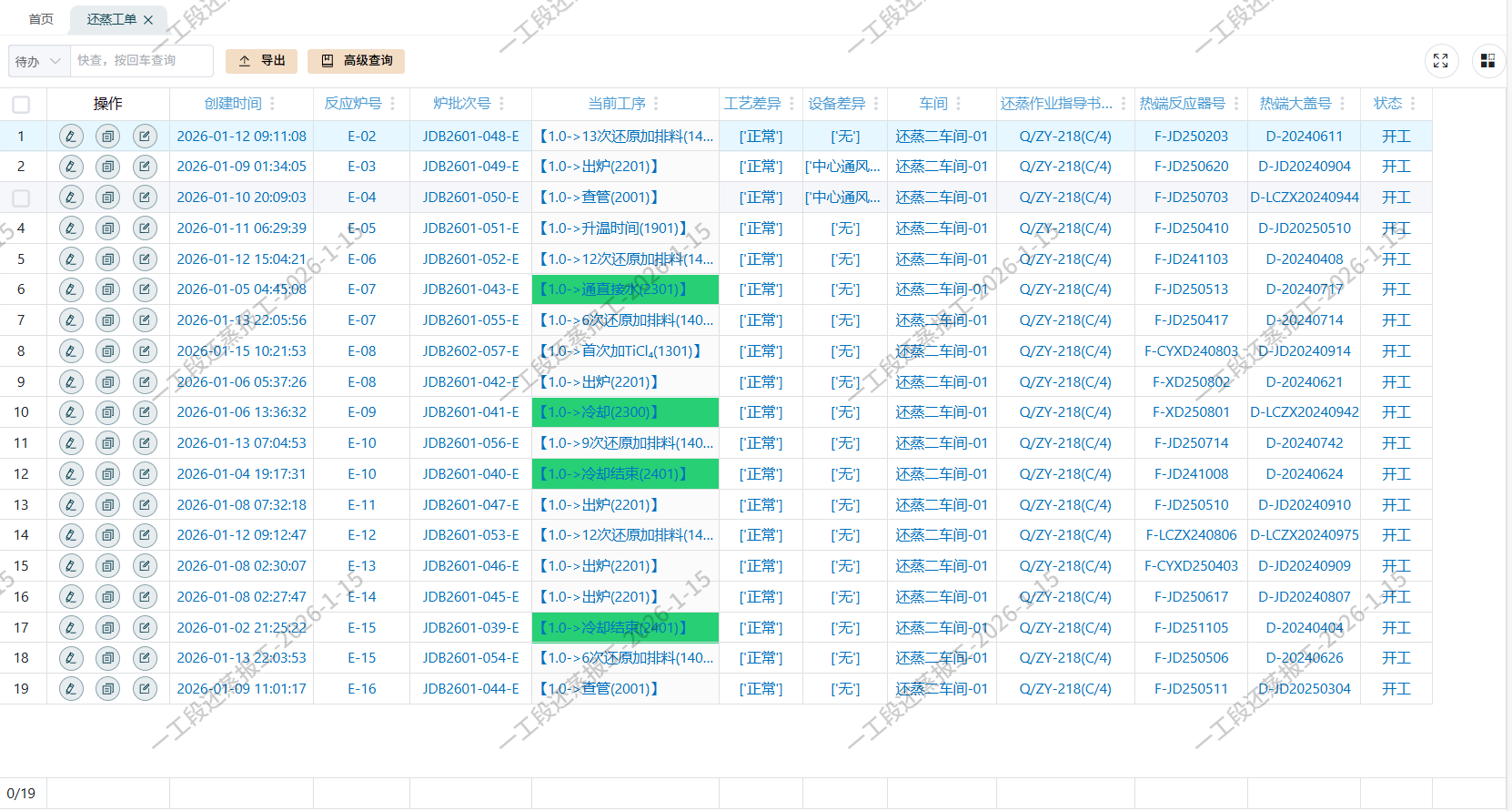Click the pencil edit icon in row 1

[71, 137]
